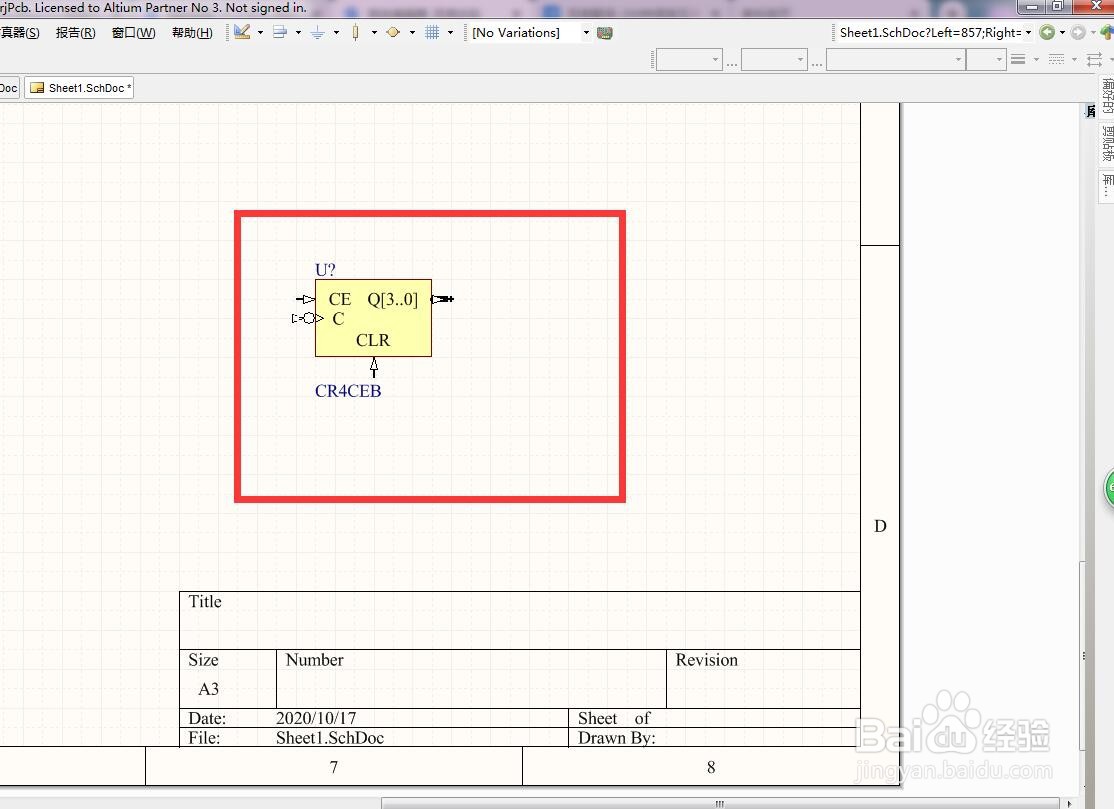The height and width of the screenshot is (809, 1114).
Task: Click the horizontal scrollbar thumb at bottom
Action: (719, 803)
